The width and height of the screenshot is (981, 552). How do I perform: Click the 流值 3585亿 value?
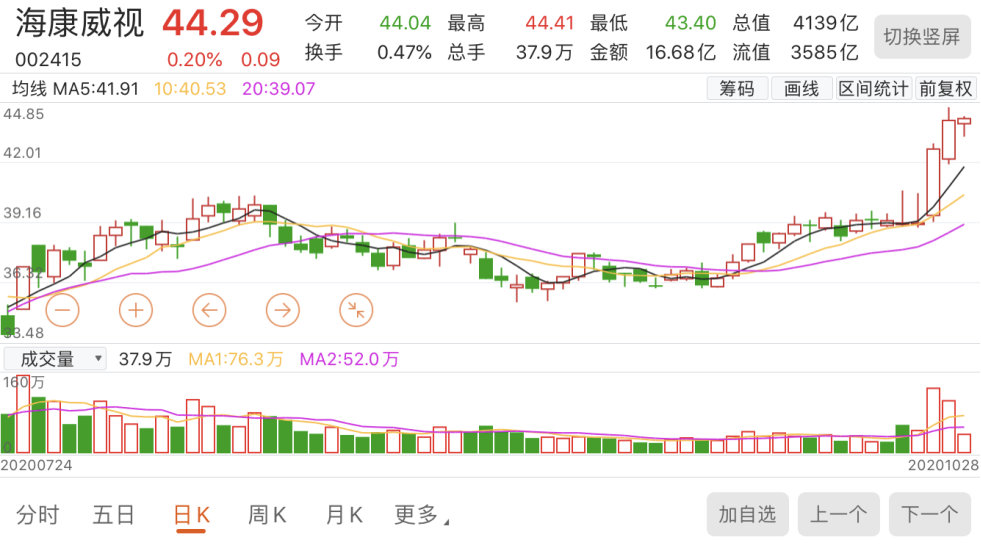point(825,53)
